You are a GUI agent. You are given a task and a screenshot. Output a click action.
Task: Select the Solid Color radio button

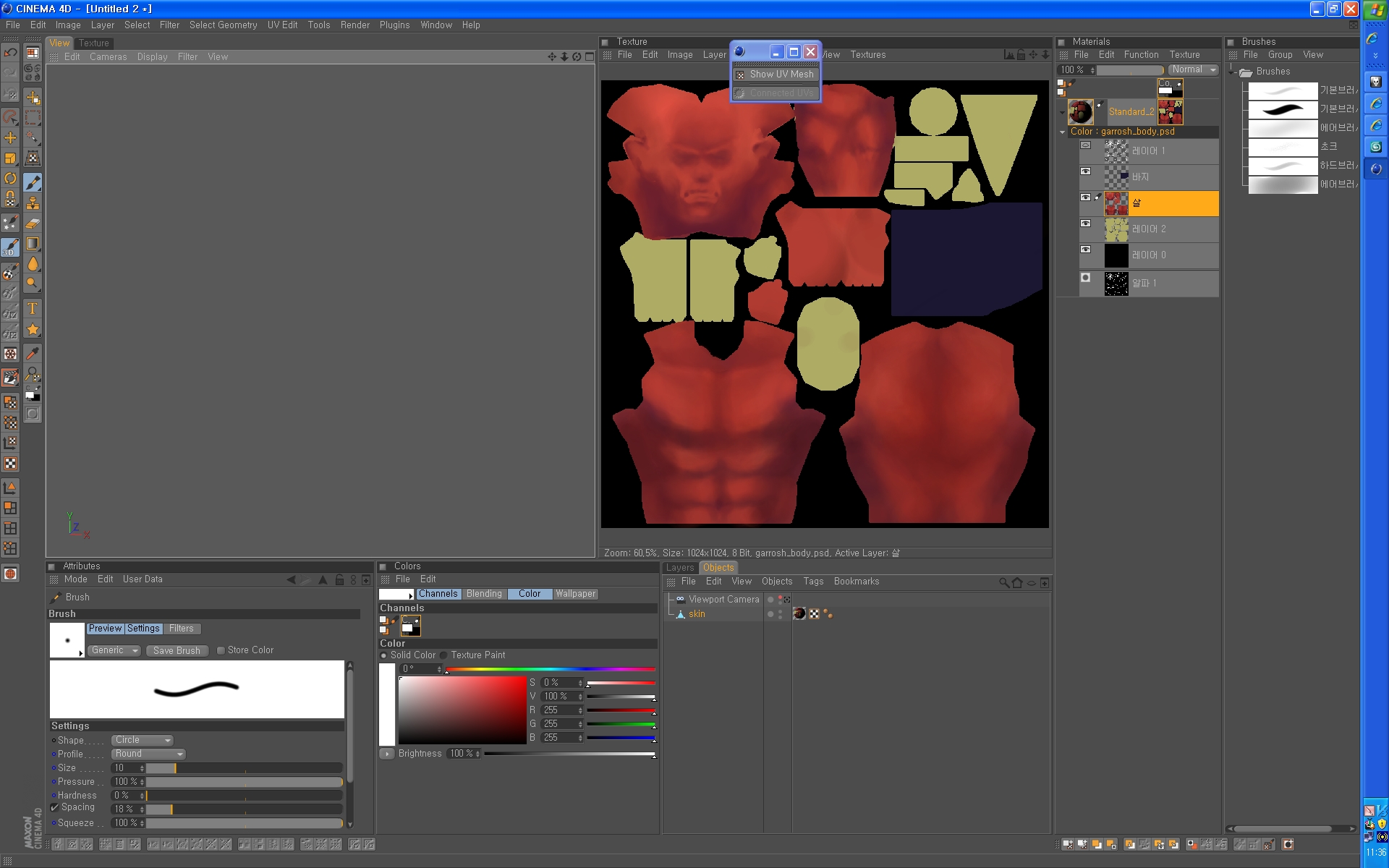coord(383,655)
